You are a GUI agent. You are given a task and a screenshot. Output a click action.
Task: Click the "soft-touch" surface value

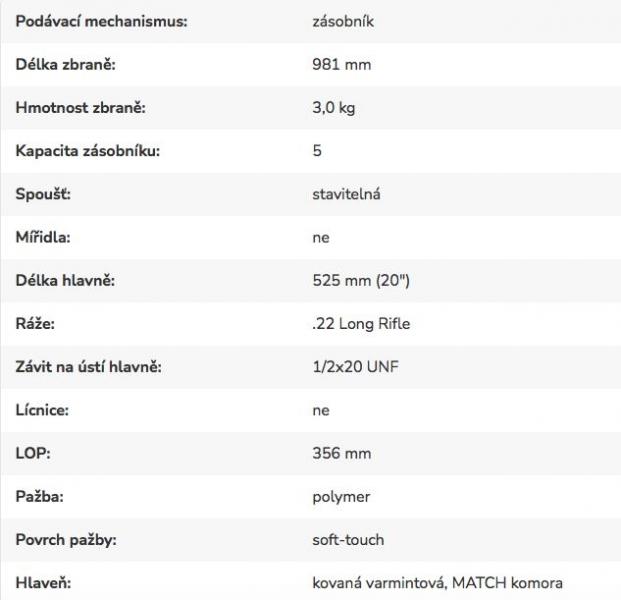pos(348,540)
